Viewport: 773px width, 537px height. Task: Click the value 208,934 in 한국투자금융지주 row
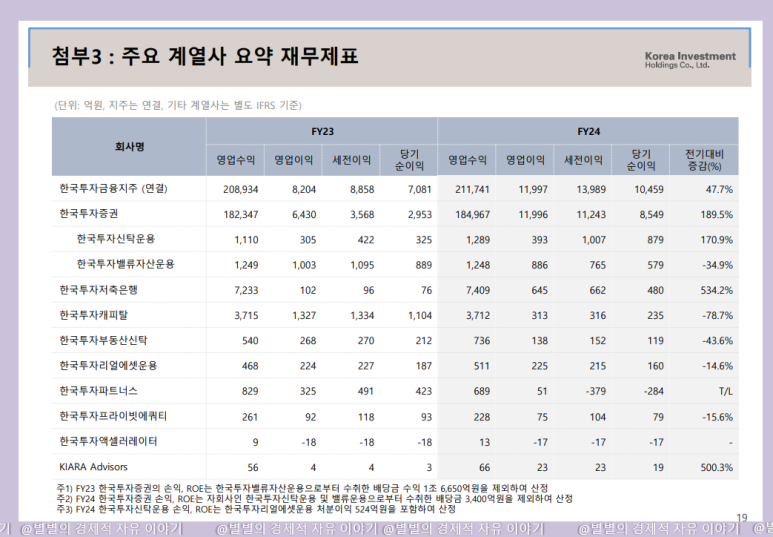coord(241,189)
